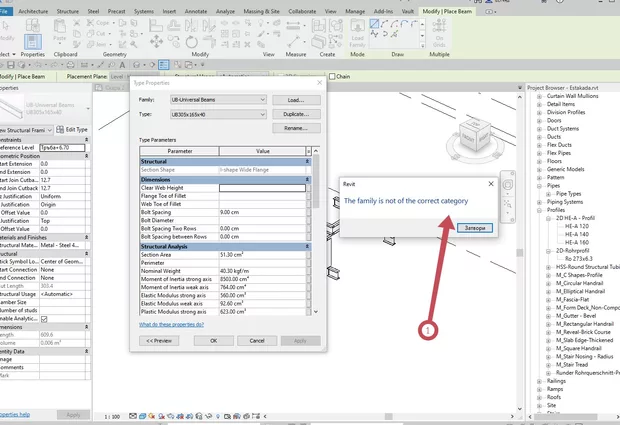Select HE-A 140 in Project Browser
The width and height of the screenshot is (620, 425).
(x=577, y=234)
